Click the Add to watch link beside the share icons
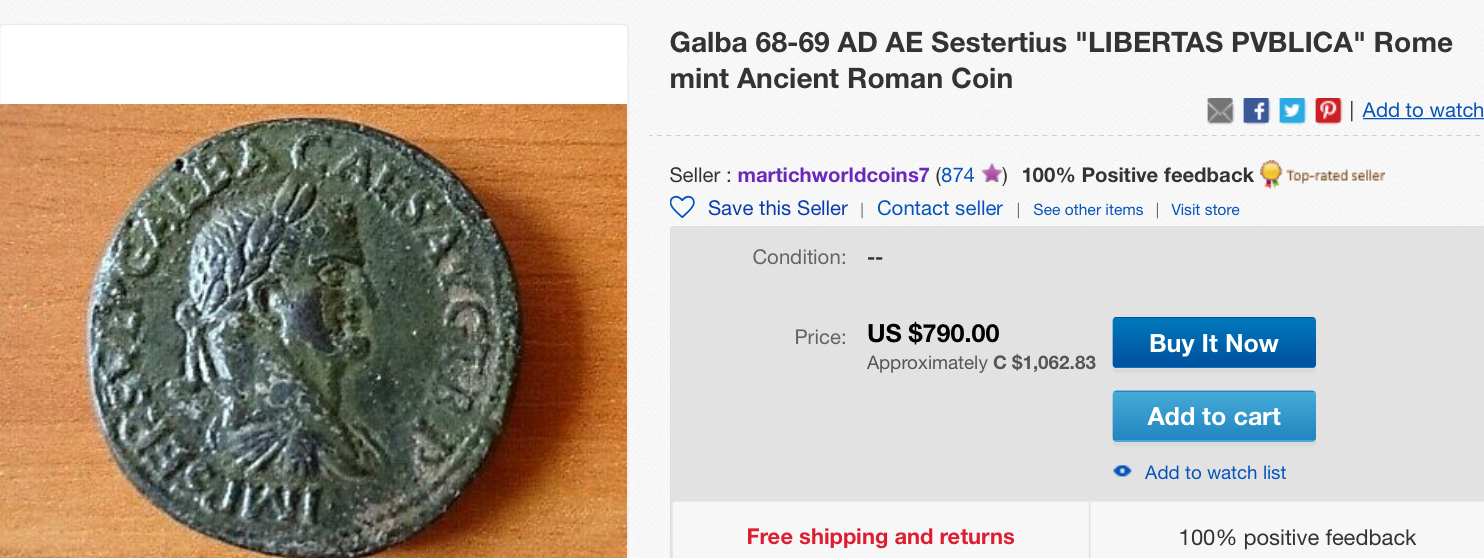The image size is (1484, 558). (1422, 110)
